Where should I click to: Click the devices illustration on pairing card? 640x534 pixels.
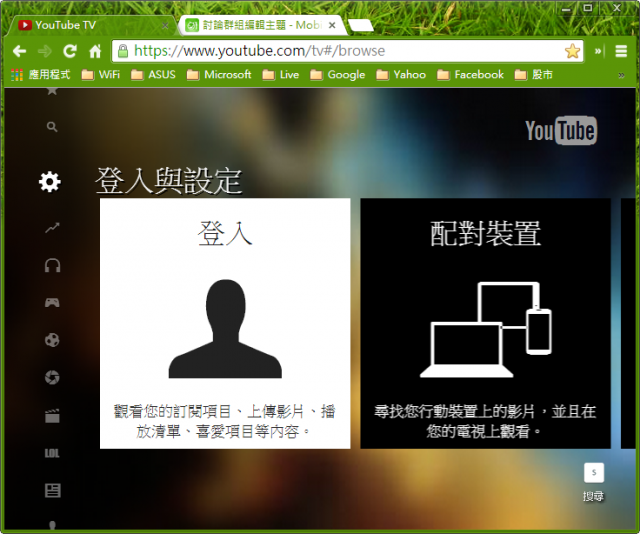pos(486,329)
